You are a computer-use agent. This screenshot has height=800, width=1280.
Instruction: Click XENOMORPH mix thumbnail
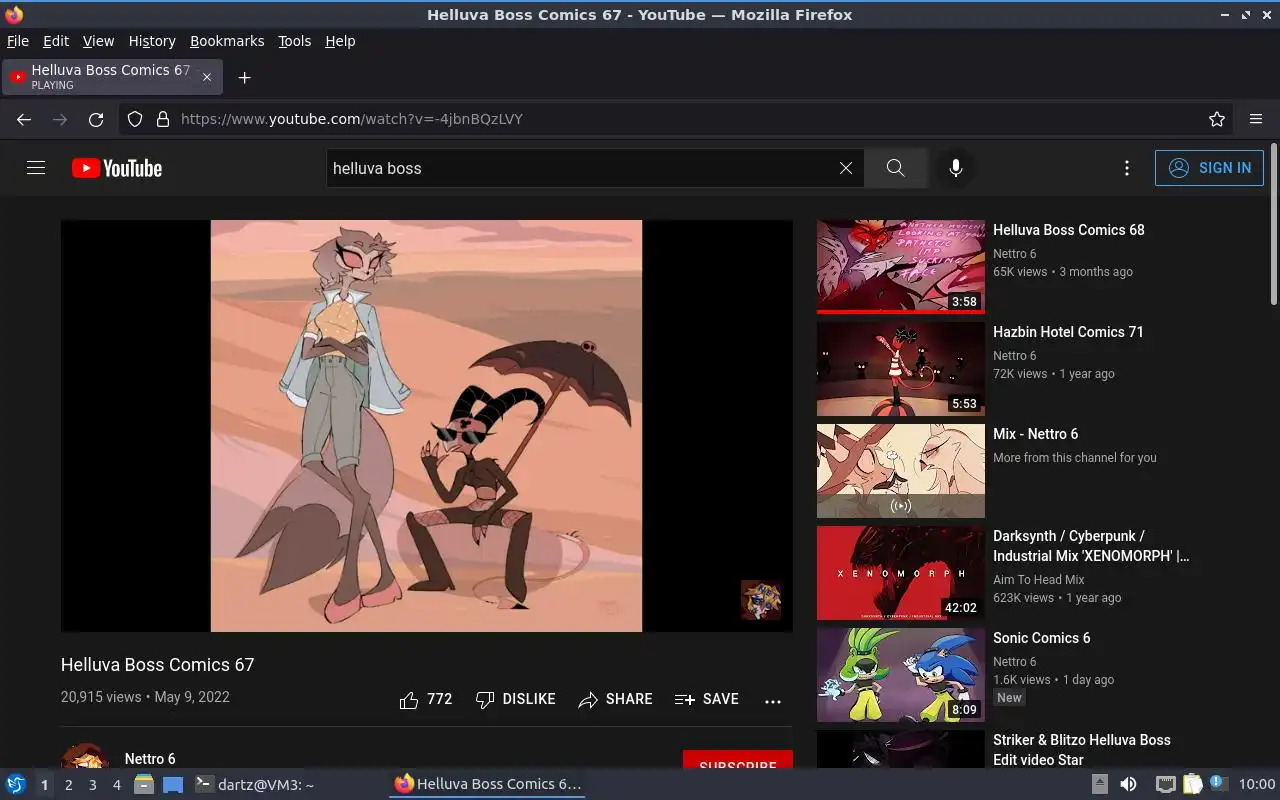(x=901, y=573)
